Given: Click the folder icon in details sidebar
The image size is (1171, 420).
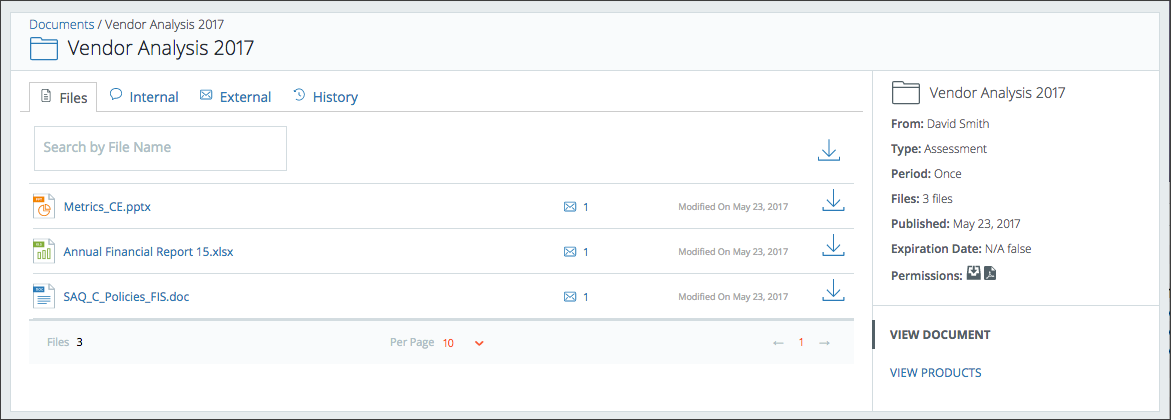Looking at the screenshot, I should (905, 93).
